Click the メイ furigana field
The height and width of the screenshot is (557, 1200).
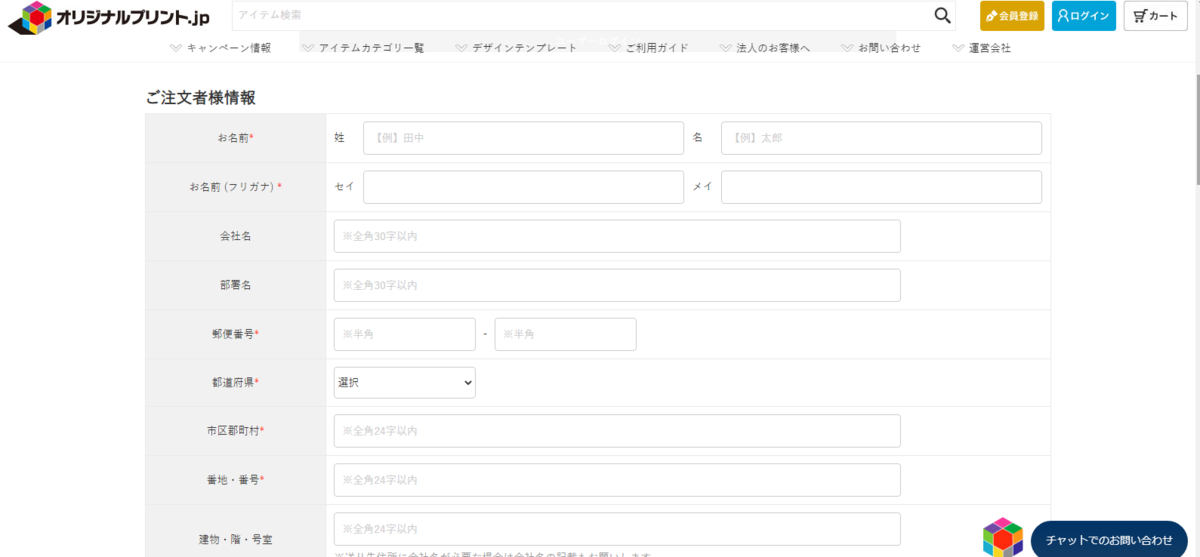(x=881, y=187)
